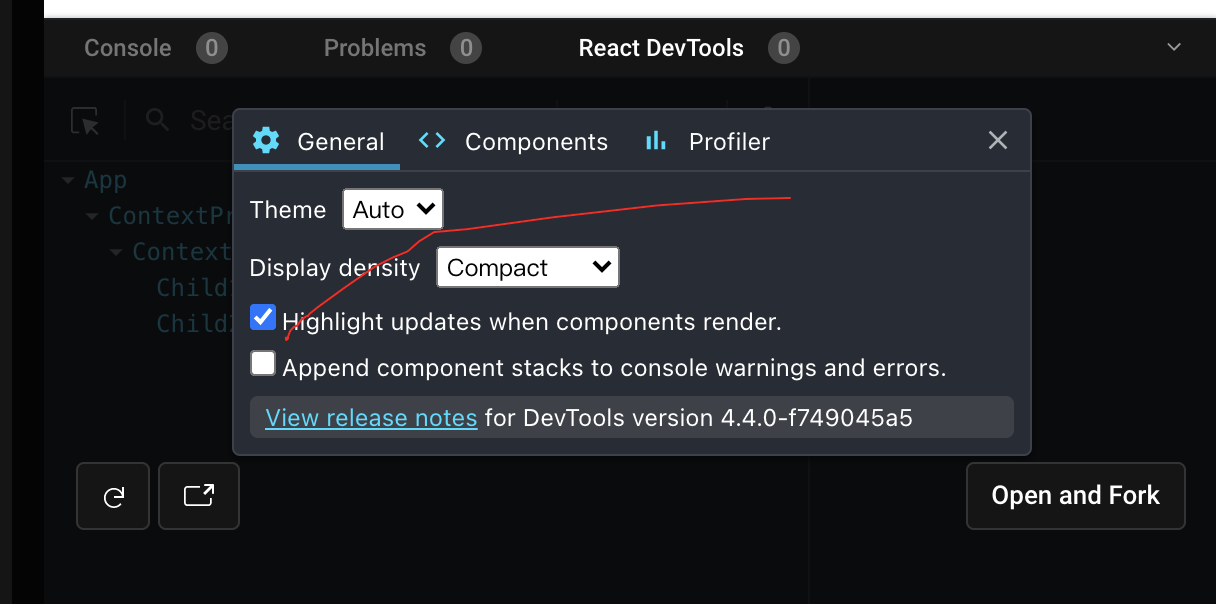1216x604 pixels.
Task: Close the settings dialog with the X icon
Action: click(x=997, y=140)
